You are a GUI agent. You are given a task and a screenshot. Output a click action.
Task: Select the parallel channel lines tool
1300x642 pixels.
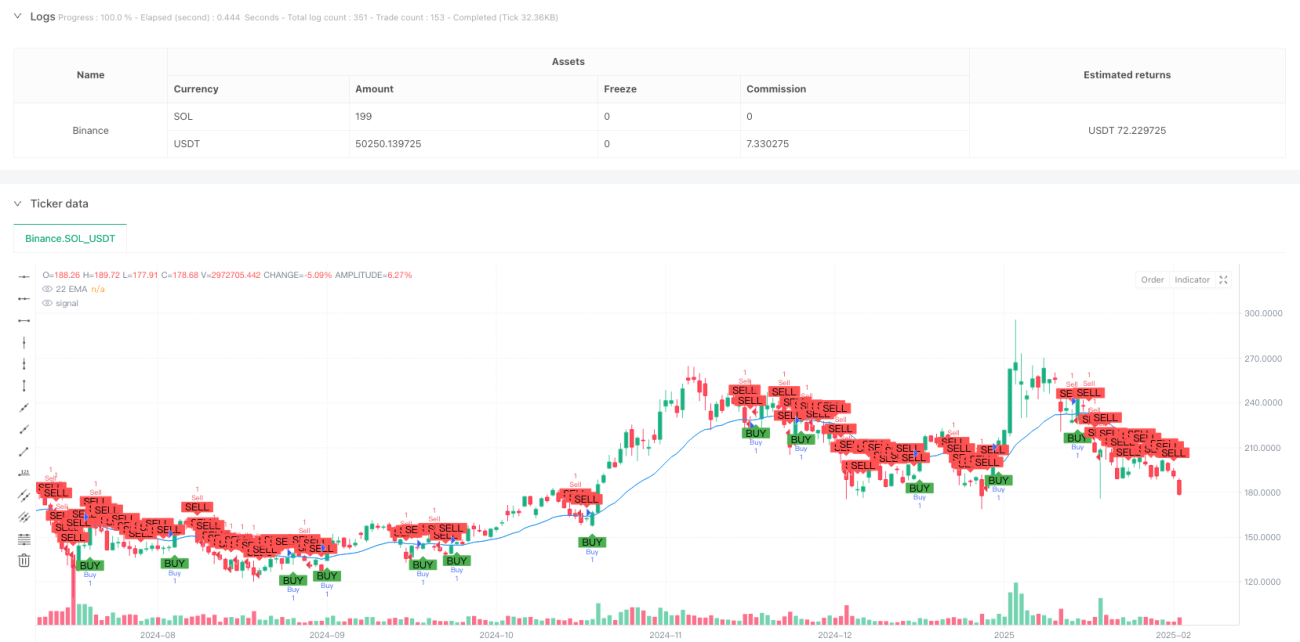[x=24, y=495]
